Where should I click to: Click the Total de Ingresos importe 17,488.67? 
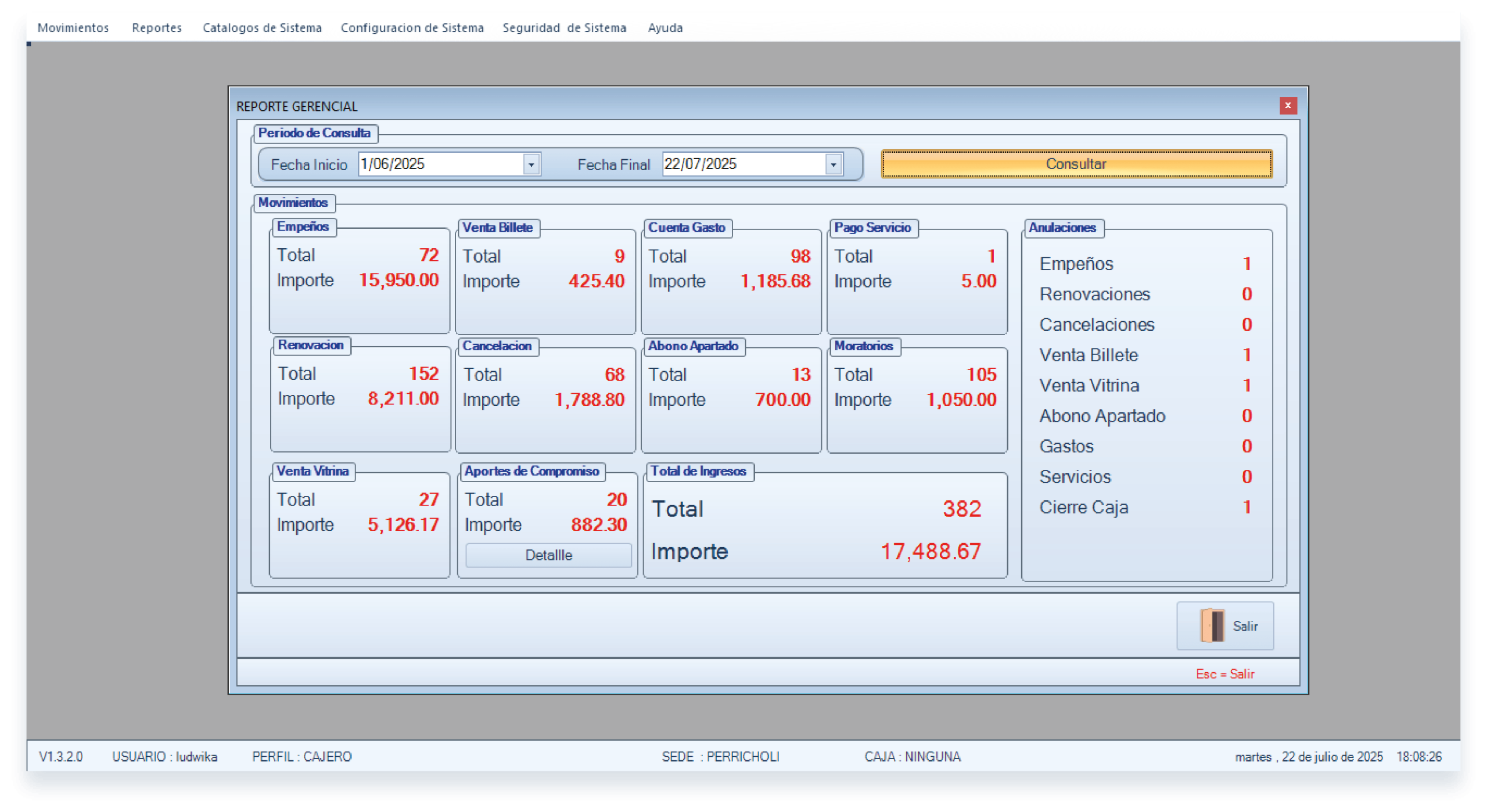[931, 551]
